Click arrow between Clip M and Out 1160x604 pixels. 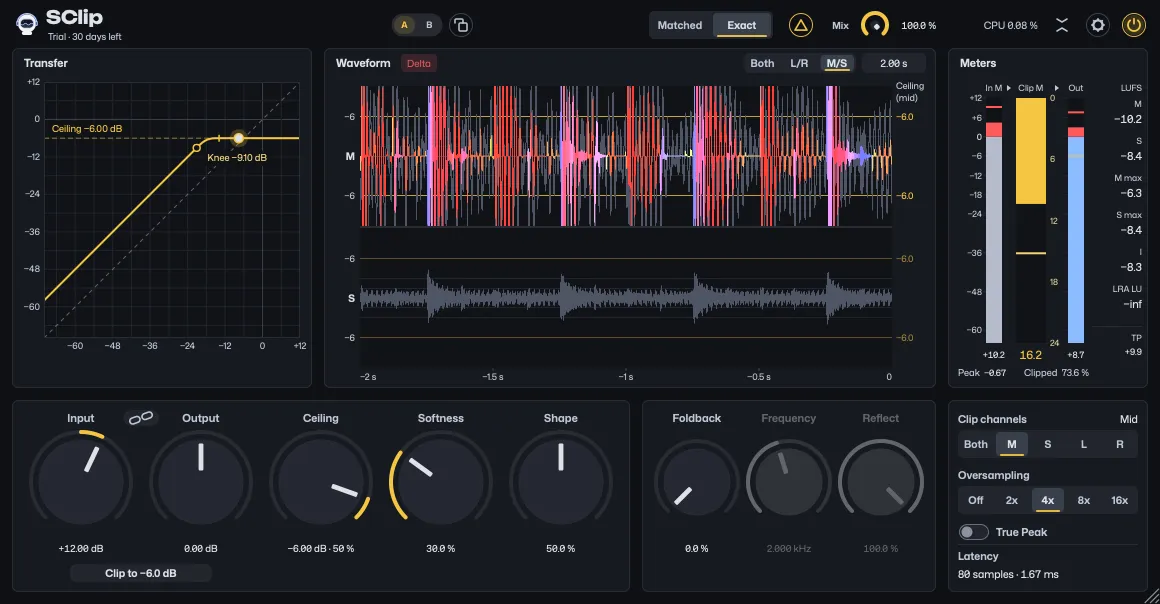pyautogui.click(x=1056, y=88)
